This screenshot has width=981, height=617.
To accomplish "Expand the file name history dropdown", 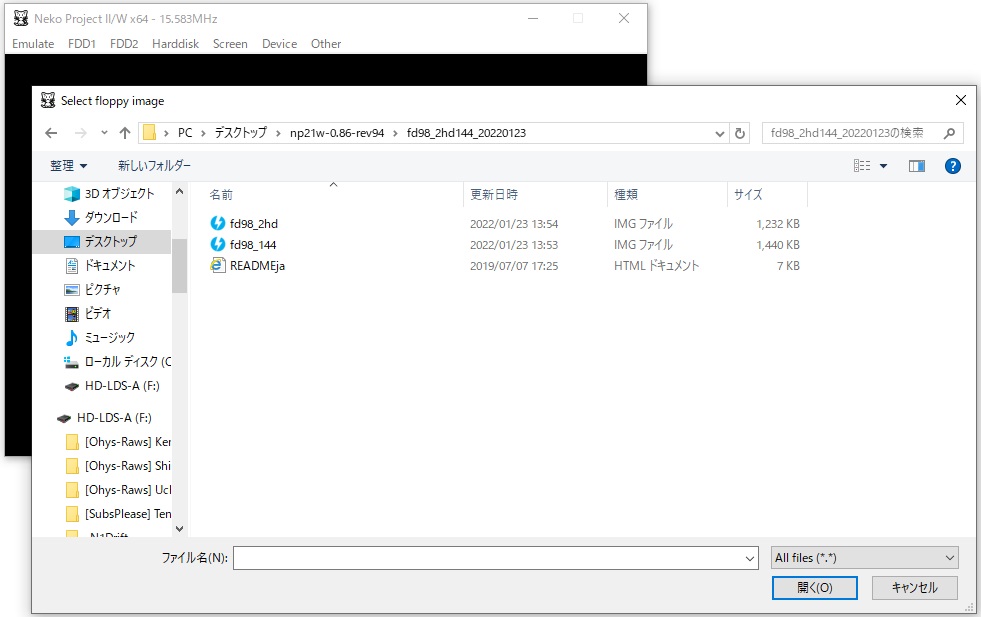I will 750,558.
